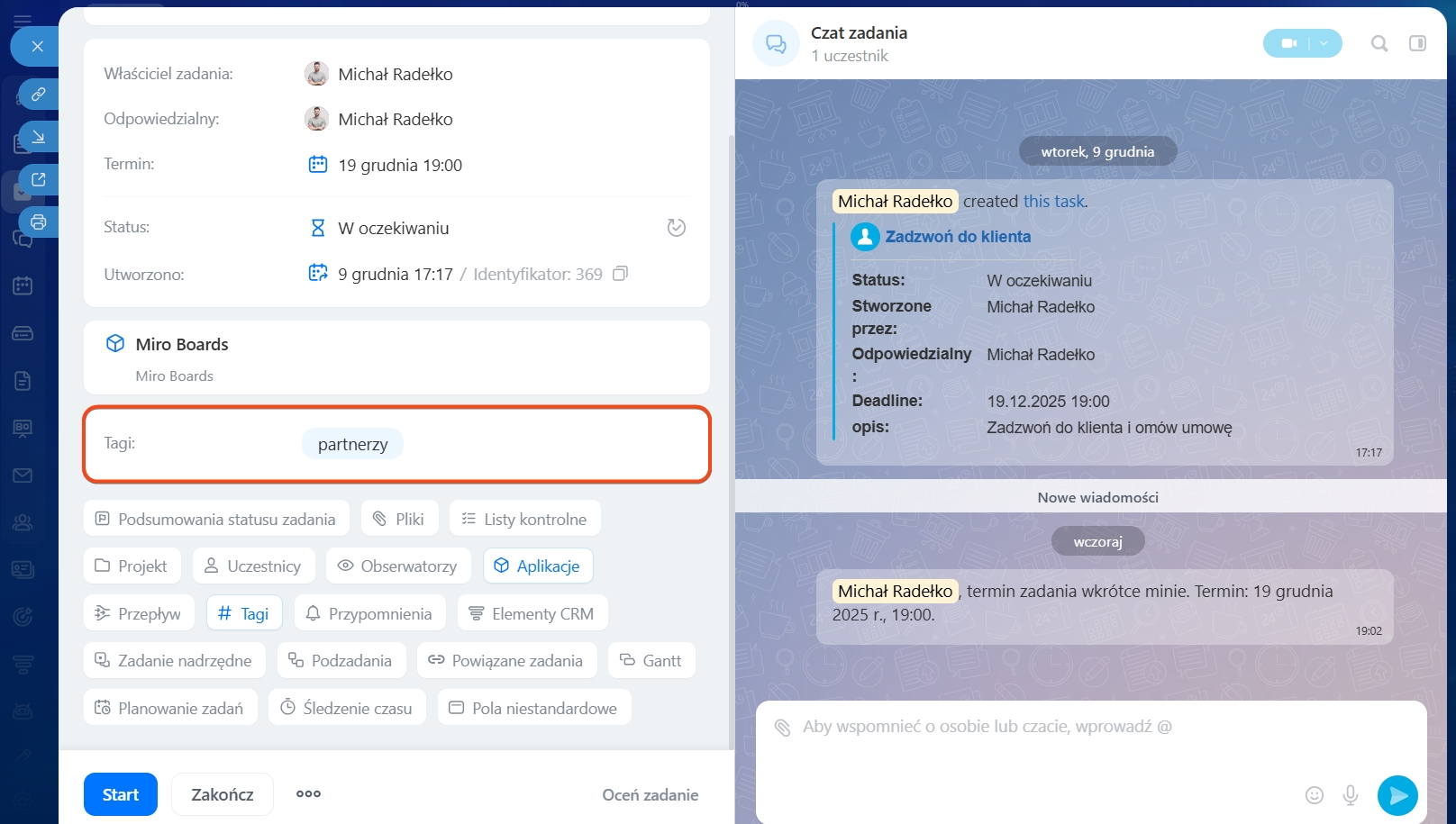The height and width of the screenshot is (824, 1456).
Task: Open the mail envelope icon in the left sidebar
Action: click(x=23, y=475)
